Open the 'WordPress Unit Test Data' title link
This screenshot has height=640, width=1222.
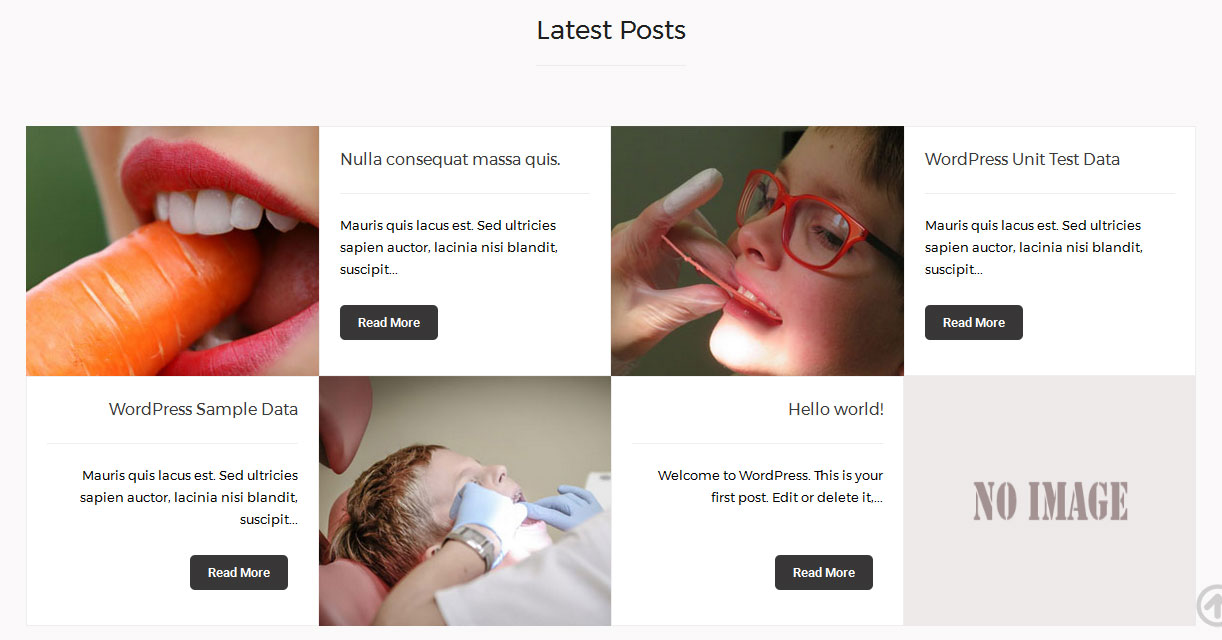1022,159
